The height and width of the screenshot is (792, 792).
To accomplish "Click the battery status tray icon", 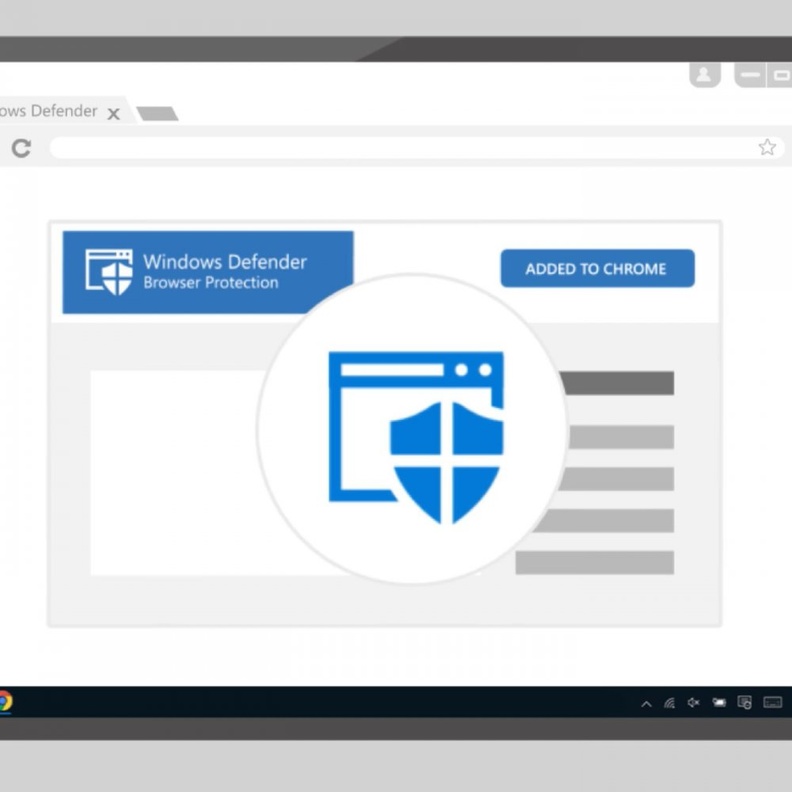I will click(x=718, y=703).
